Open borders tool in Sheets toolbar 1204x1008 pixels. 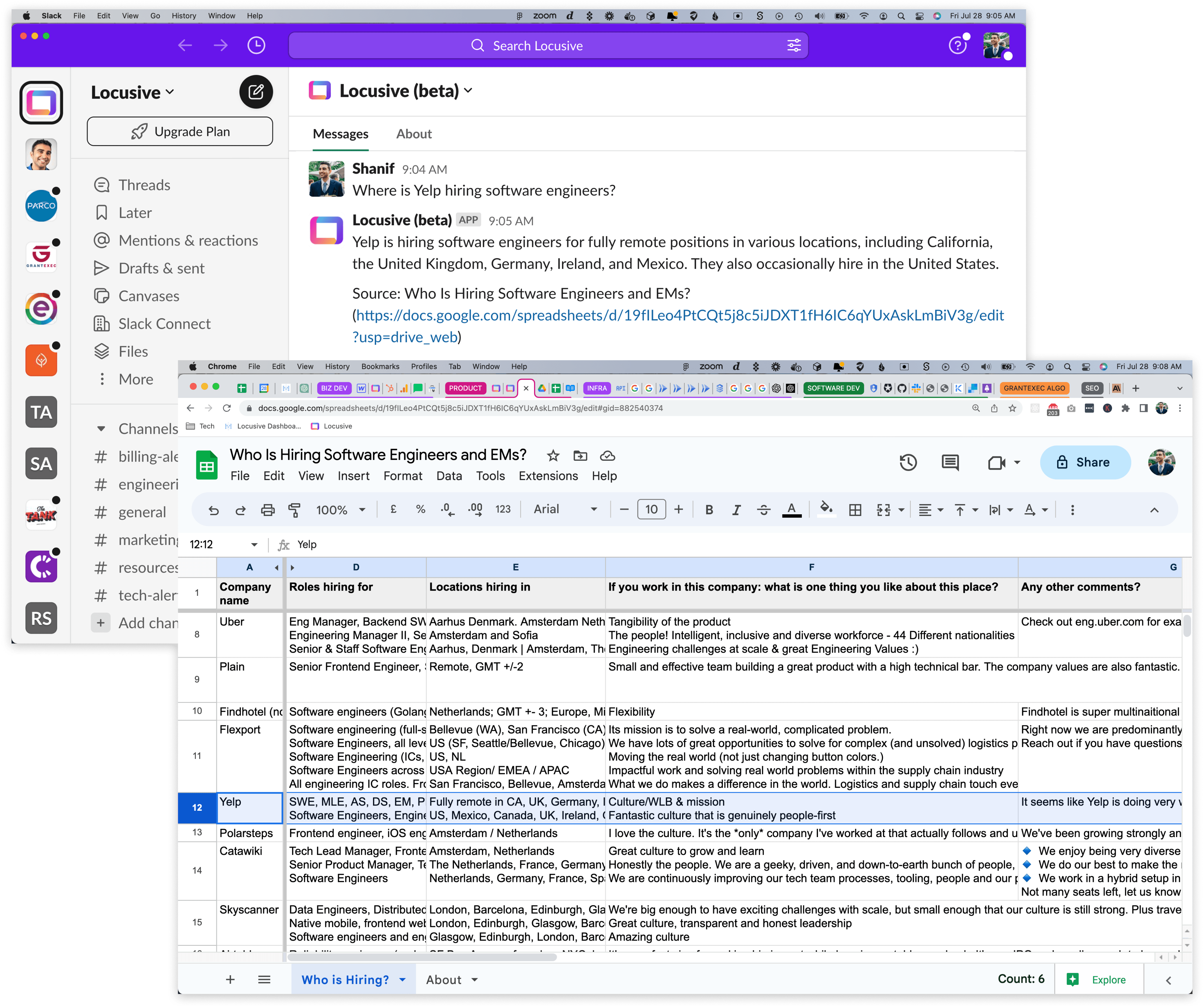coord(855,509)
